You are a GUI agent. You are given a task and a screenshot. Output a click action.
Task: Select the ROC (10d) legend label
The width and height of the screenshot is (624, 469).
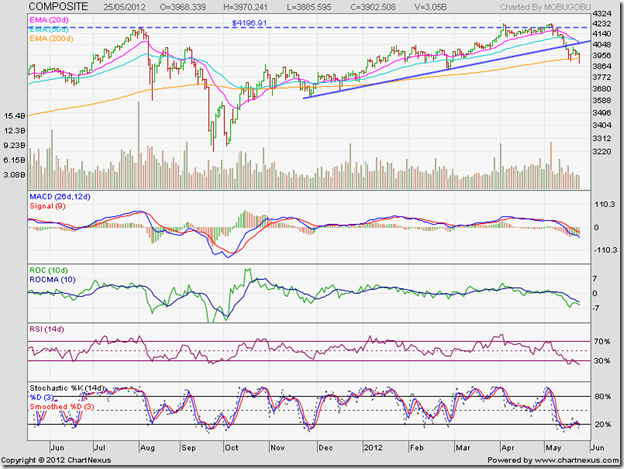tap(49, 270)
